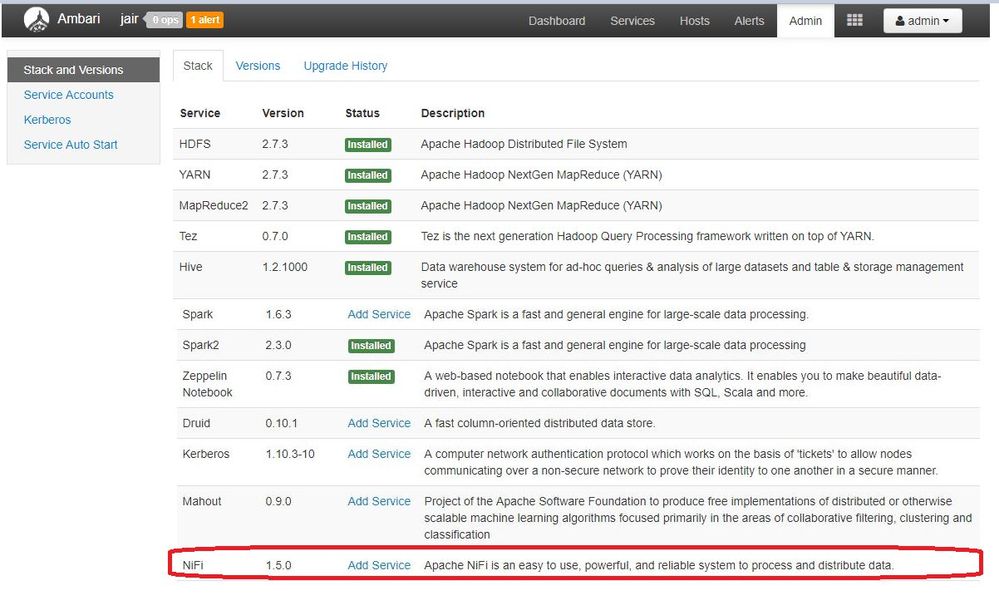Click the Hive service name
The image size is (999, 615).
click(x=190, y=267)
